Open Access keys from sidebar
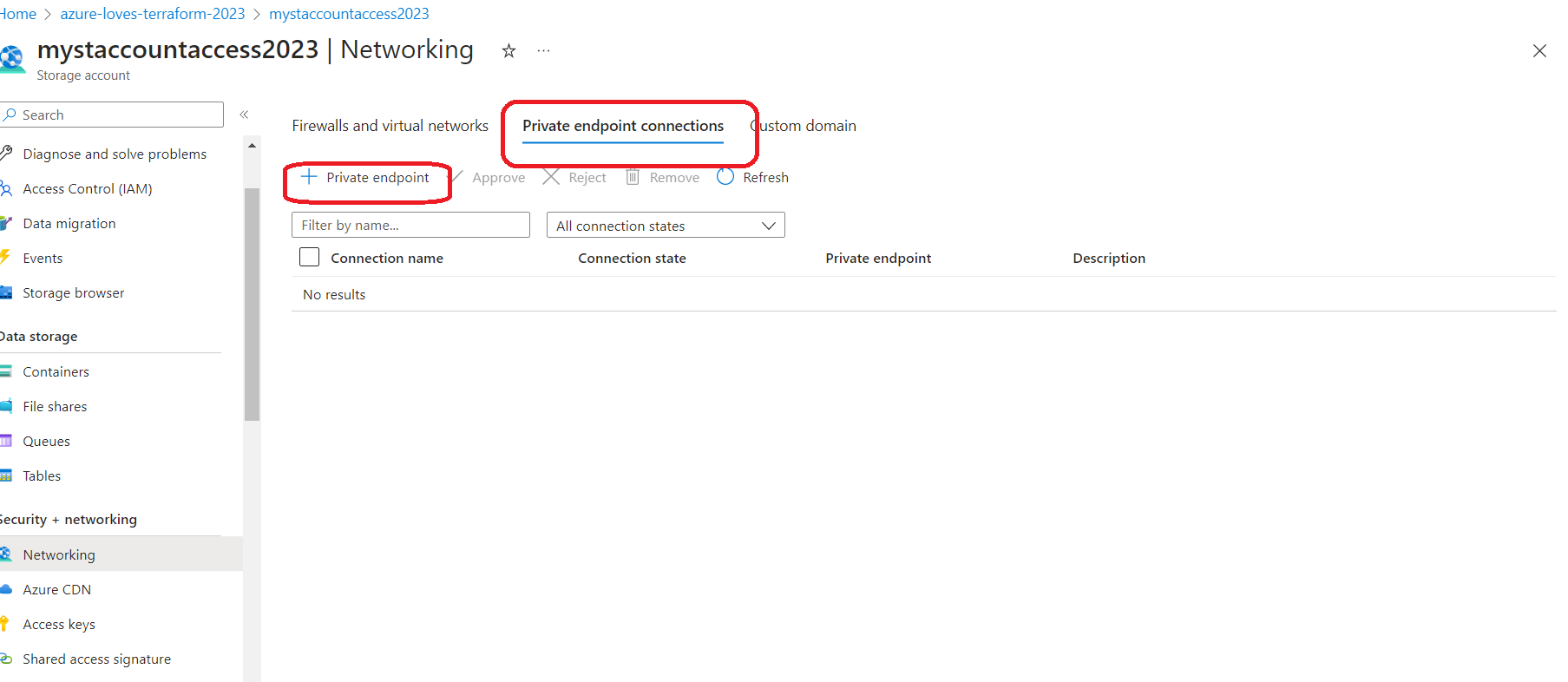1568x682 pixels. (x=59, y=624)
